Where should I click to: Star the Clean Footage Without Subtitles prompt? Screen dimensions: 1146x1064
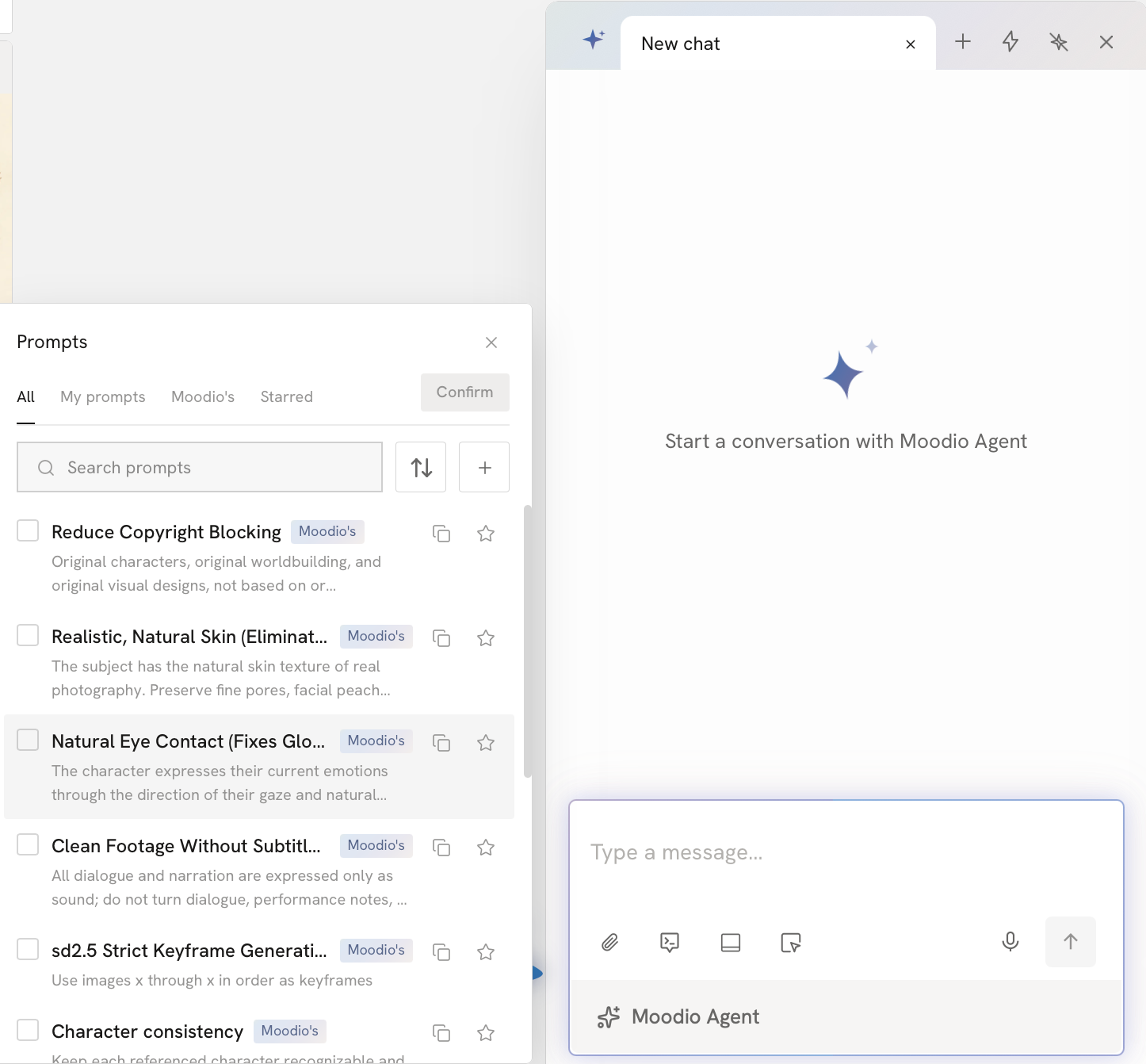[x=486, y=848]
